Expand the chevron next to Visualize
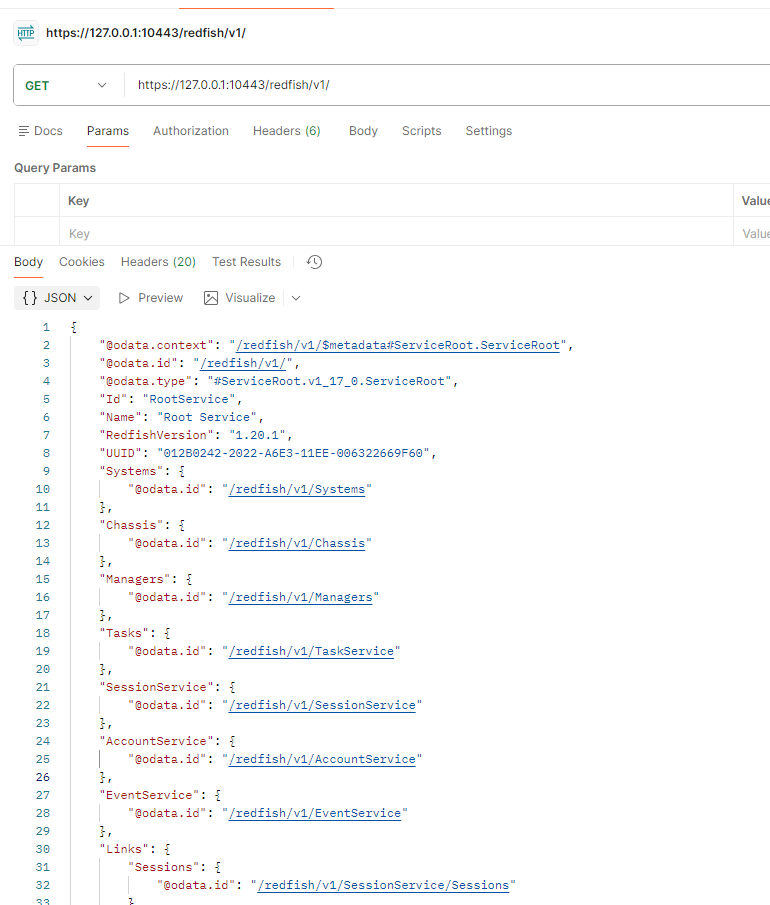This screenshot has height=905, width=770. pyautogui.click(x=296, y=298)
